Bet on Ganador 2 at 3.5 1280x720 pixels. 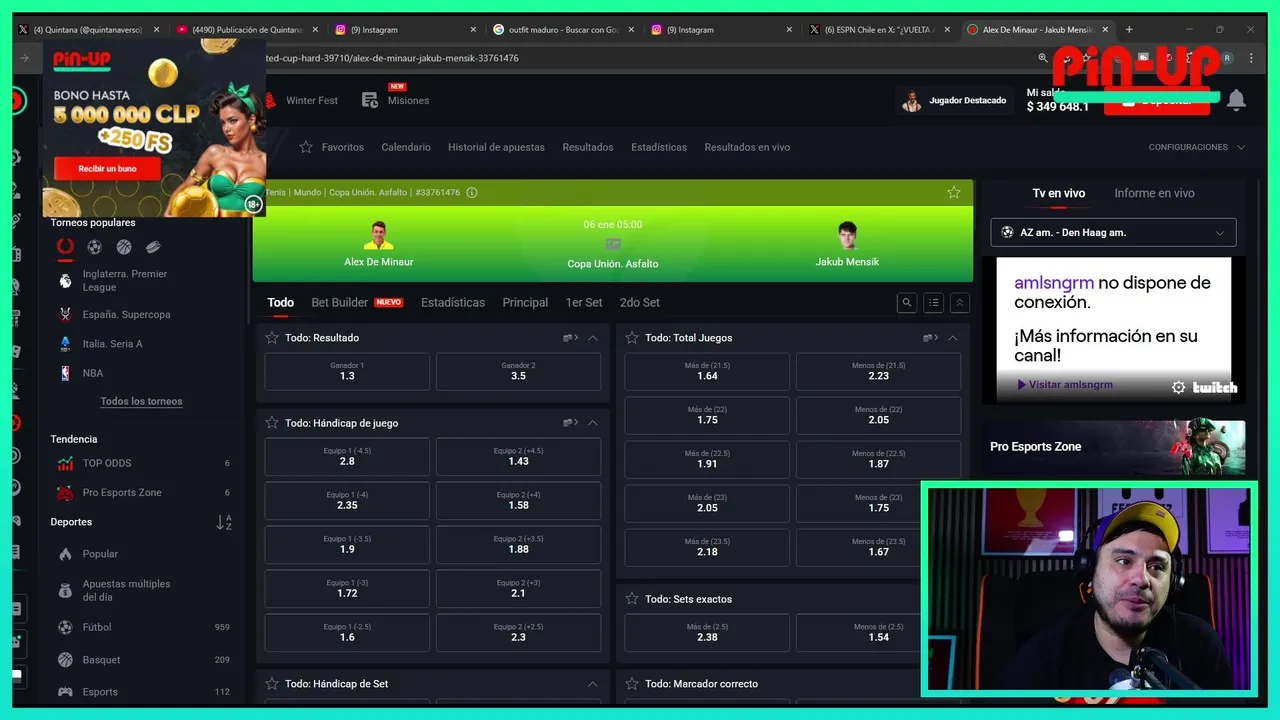pyautogui.click(x=518, y=371)
